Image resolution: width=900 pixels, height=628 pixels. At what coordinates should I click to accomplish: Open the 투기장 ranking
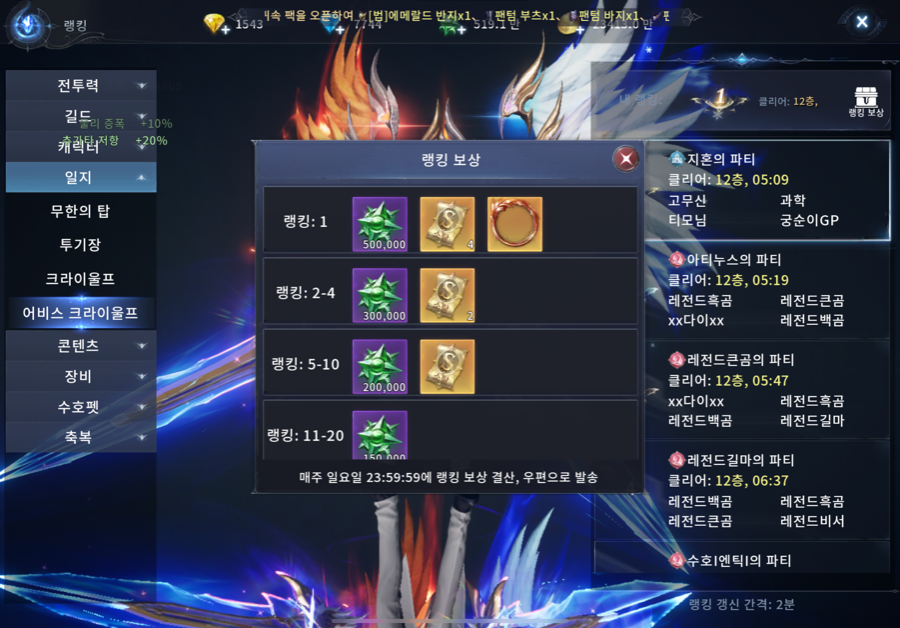(81, 245)
